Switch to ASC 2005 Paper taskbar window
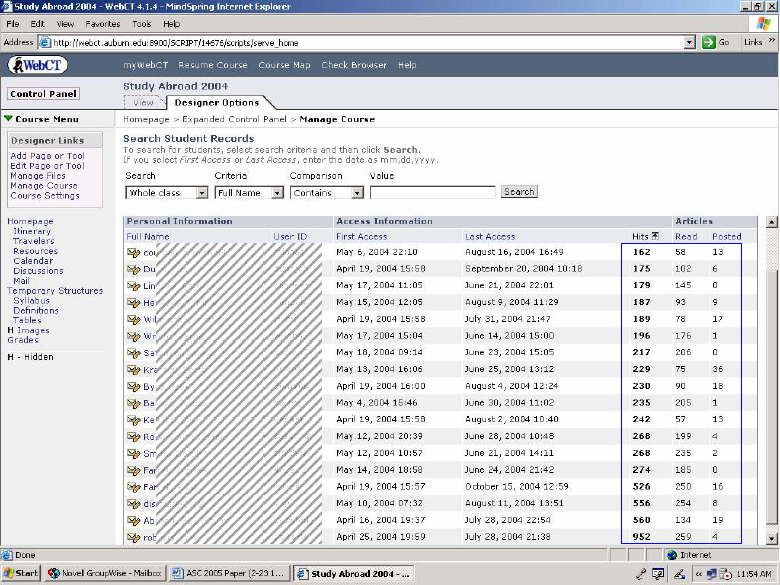780x585 pixels. point(229,574)
